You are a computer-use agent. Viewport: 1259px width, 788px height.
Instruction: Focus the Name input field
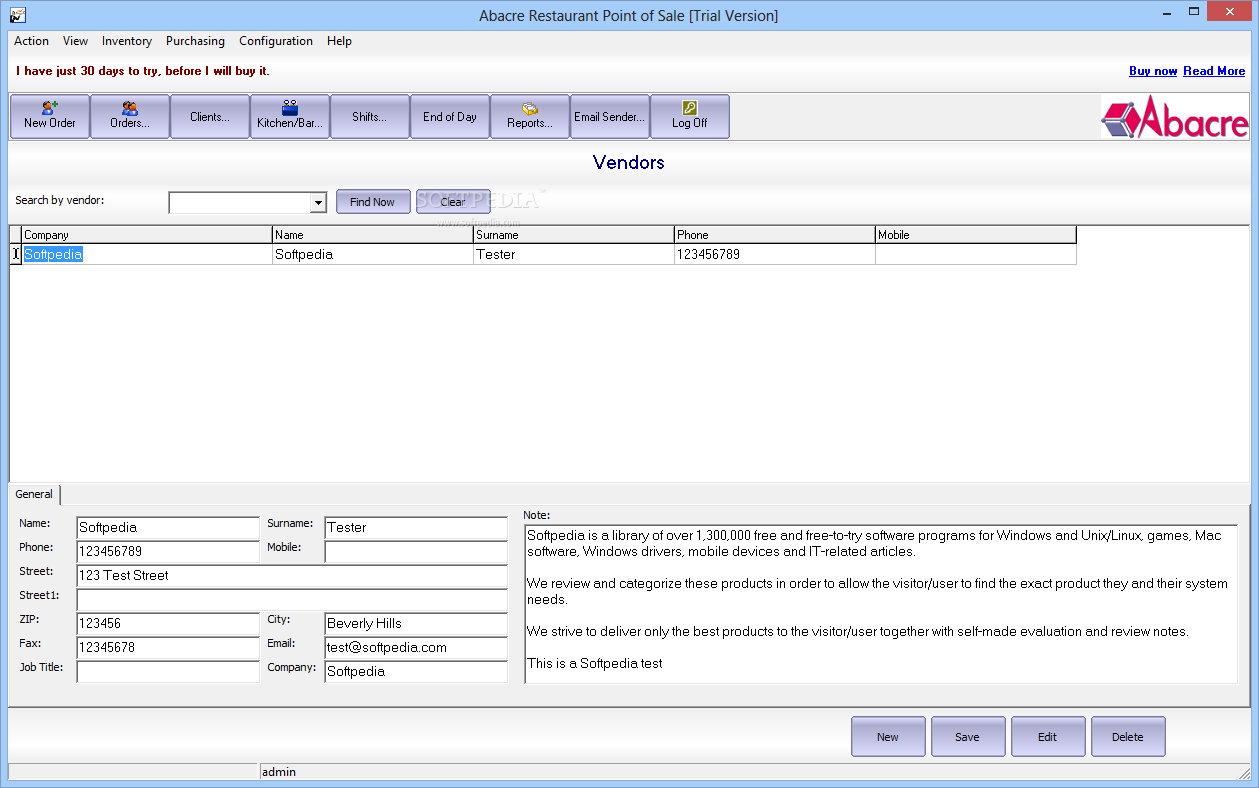[168, 527]
